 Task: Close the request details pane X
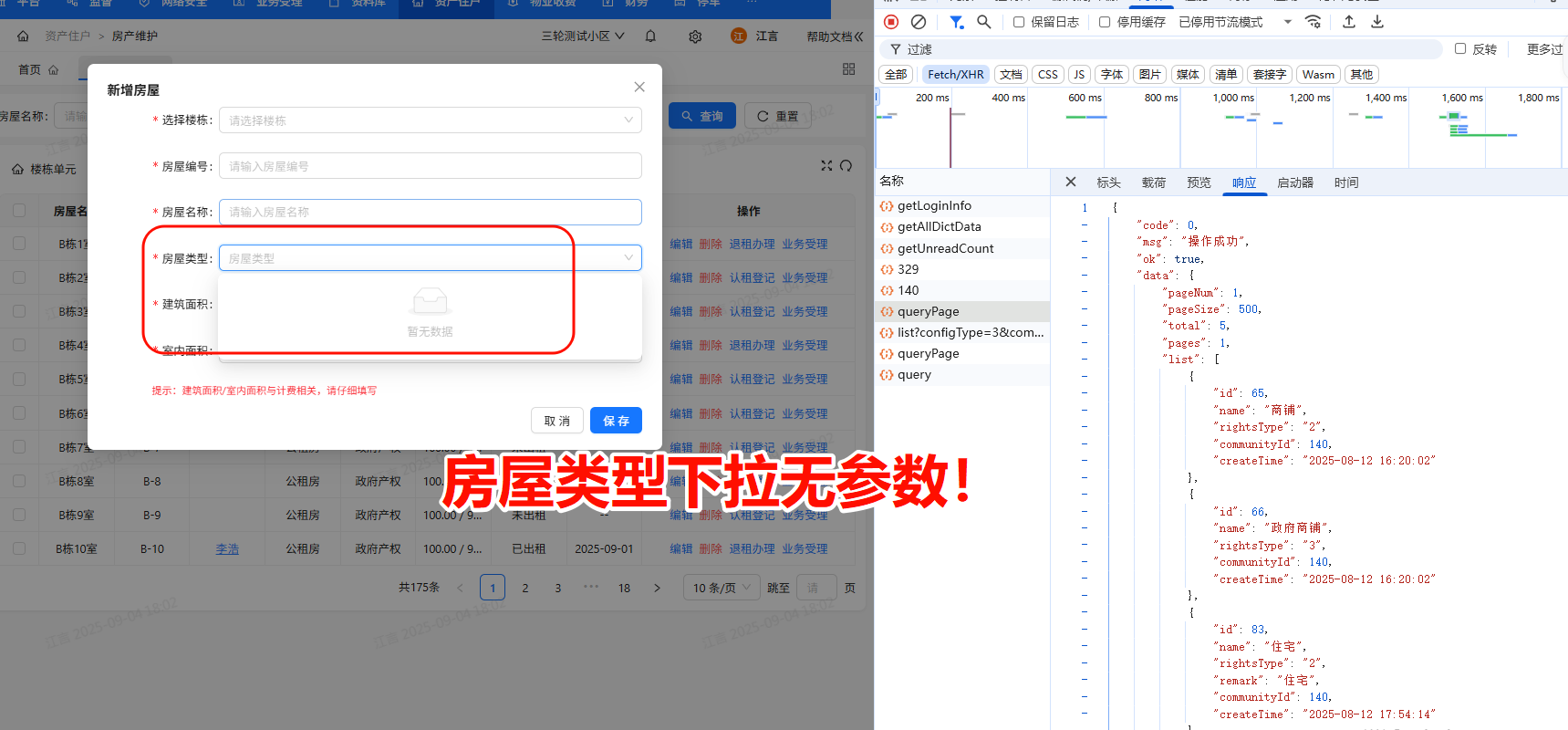pyautogui.click(x=1071, y=182)
